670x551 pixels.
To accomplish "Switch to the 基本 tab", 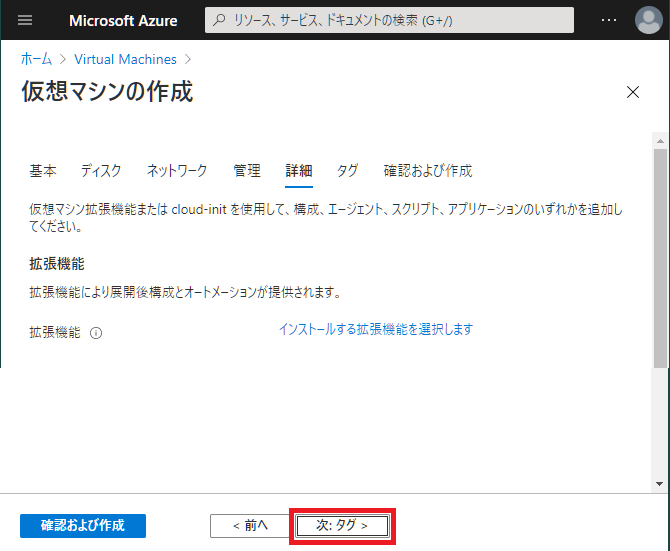I will click(43, 171).
